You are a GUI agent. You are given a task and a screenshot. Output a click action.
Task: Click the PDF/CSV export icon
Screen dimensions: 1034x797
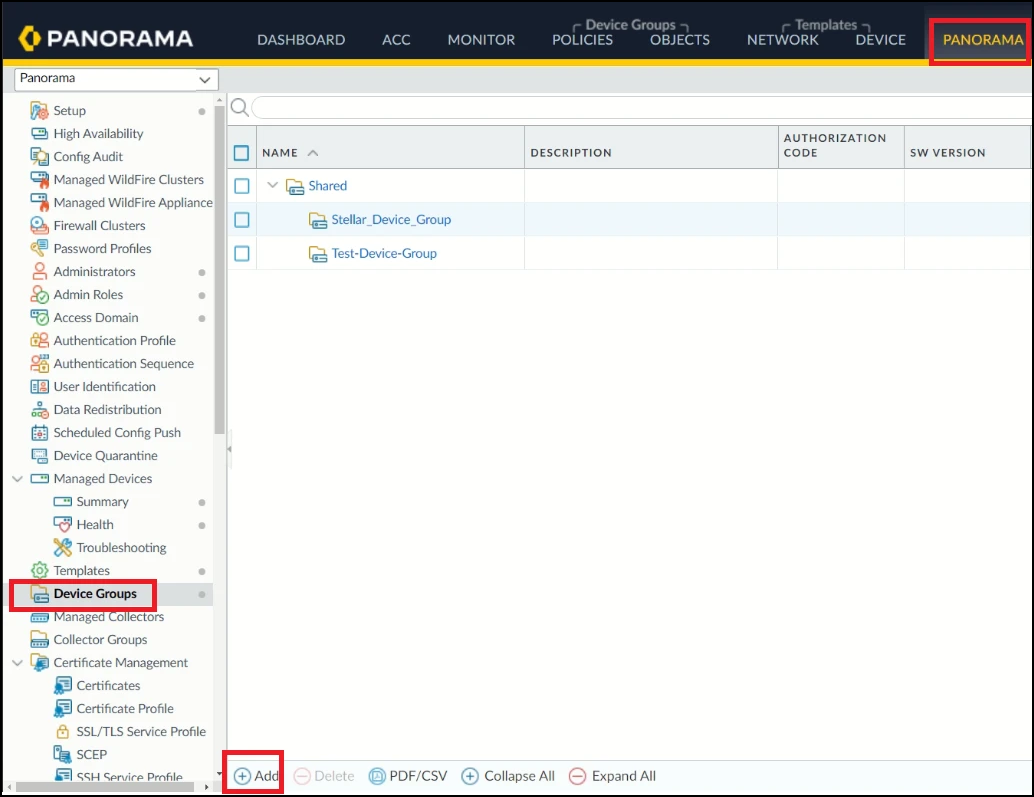point(377,776)
